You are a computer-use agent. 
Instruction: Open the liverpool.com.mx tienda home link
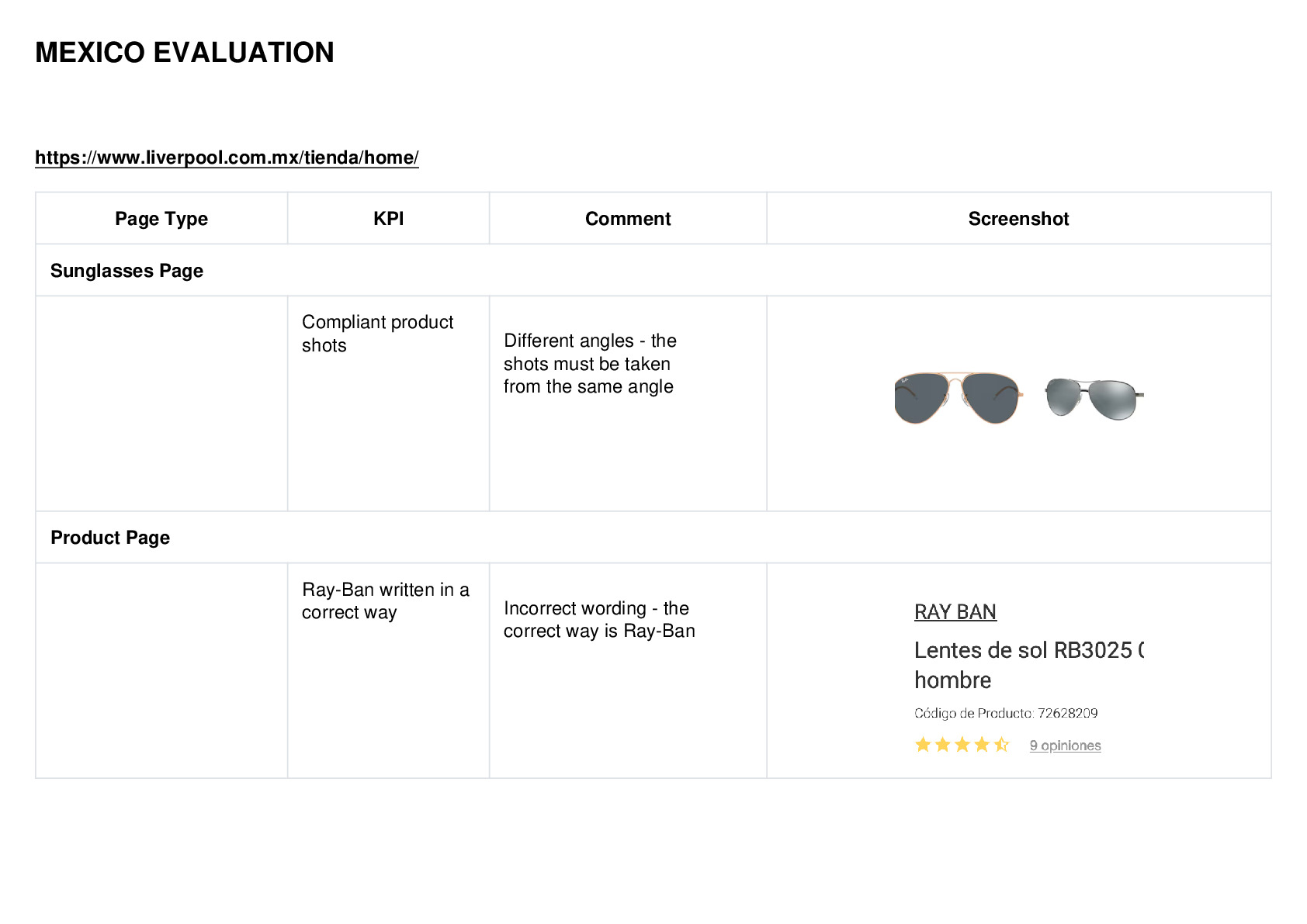227,157
